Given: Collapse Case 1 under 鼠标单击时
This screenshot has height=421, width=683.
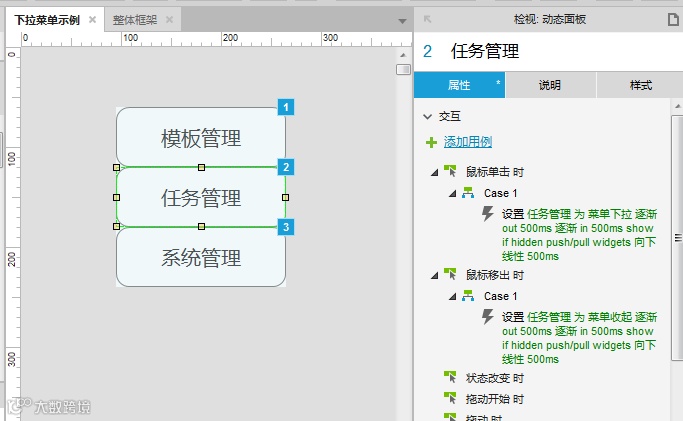Looking at the screenshot, I should tap(453, 193).
